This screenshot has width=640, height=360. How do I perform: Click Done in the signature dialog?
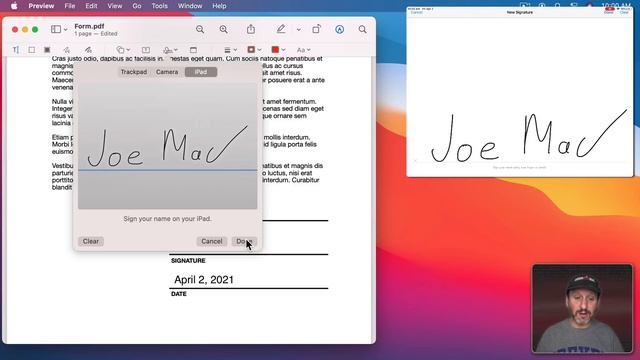pos(244,241)
